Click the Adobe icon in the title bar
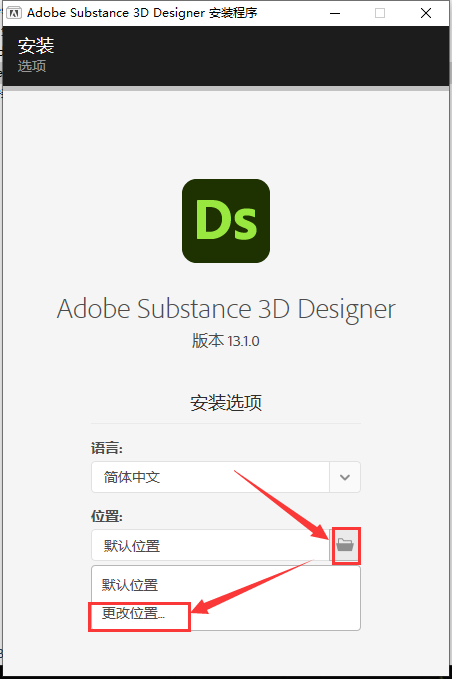Viewport: 452px width, 679px height. pos(14,13)
